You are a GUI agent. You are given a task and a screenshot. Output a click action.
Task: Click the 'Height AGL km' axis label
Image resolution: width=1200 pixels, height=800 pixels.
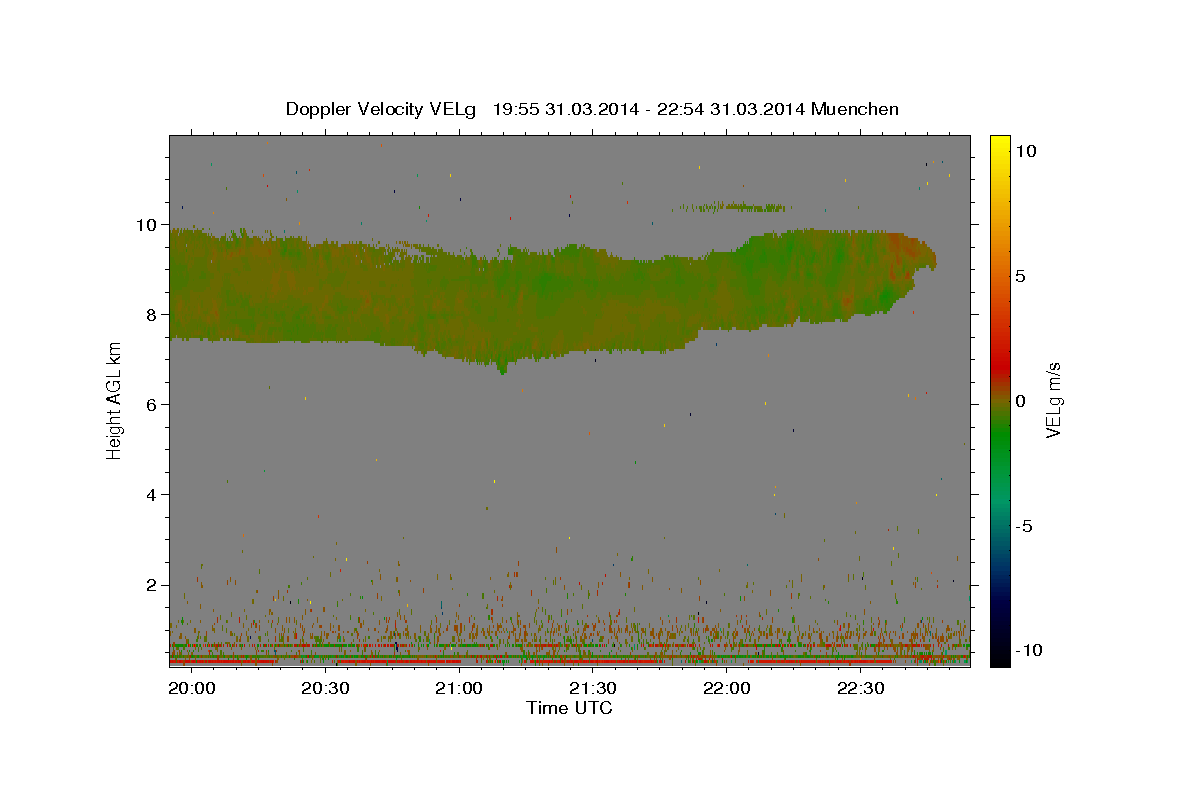click(x=114, y=400)
